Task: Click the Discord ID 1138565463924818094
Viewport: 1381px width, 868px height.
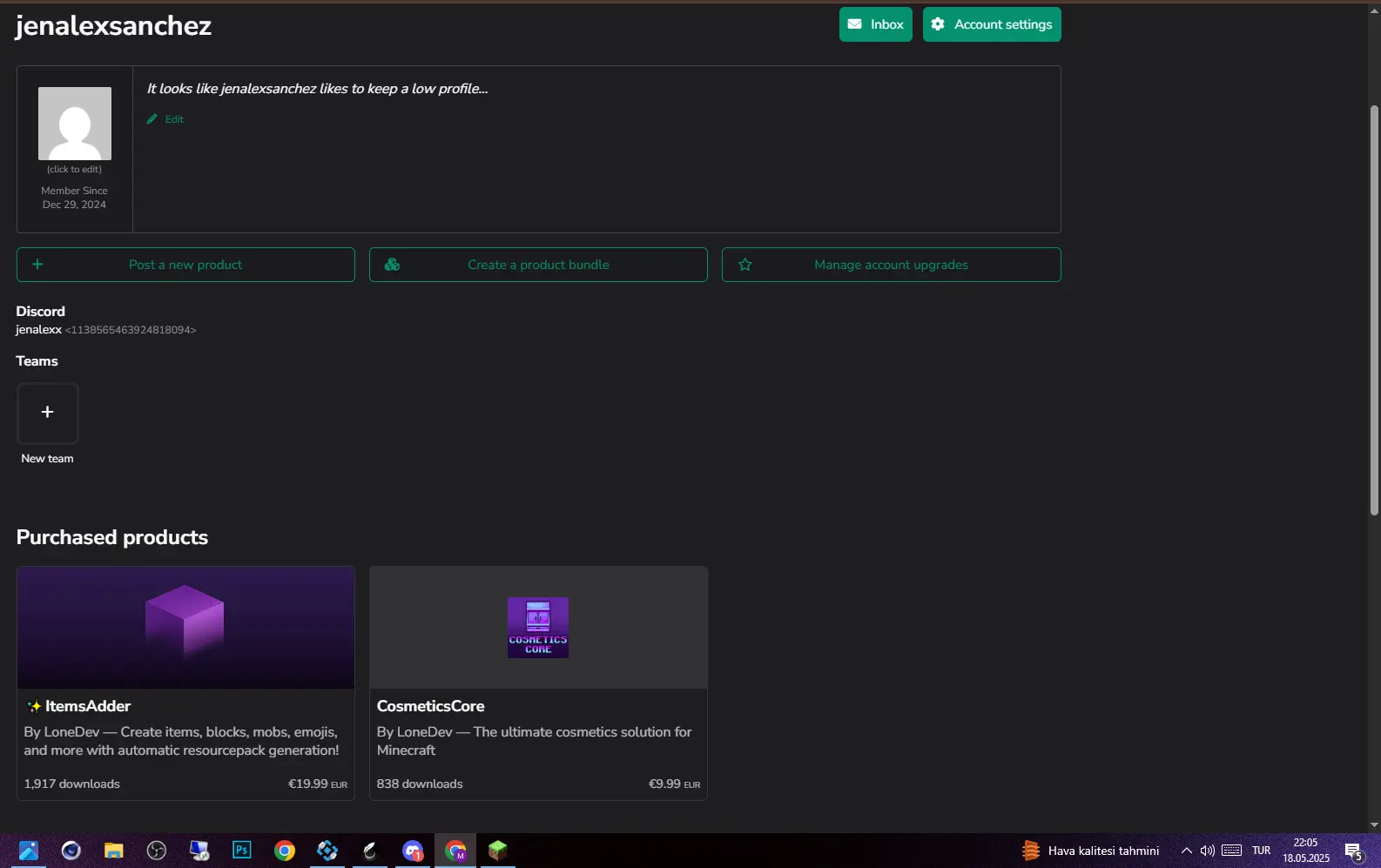Action: 131,330
